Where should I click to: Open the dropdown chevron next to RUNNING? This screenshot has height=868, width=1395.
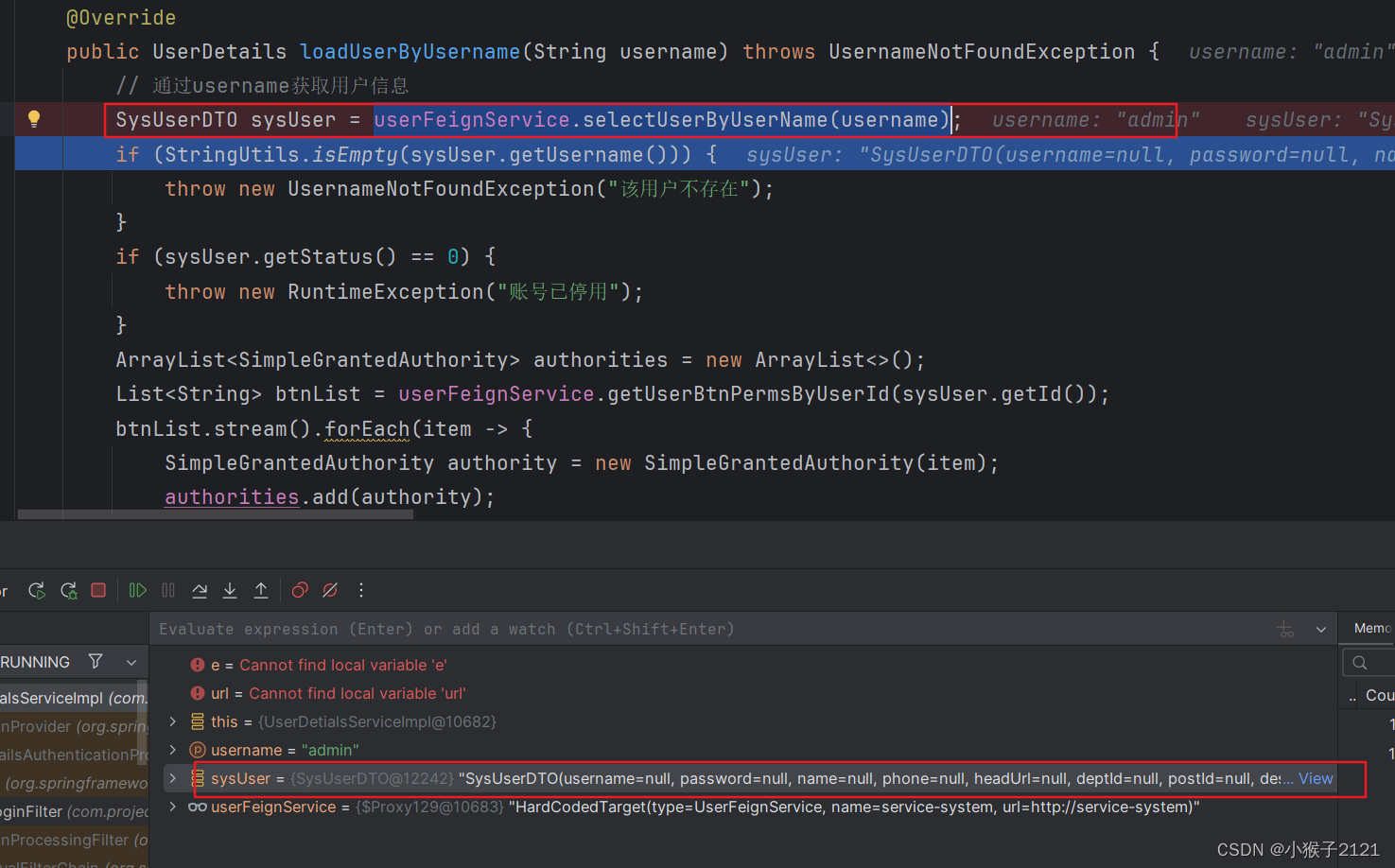point(131,662)
